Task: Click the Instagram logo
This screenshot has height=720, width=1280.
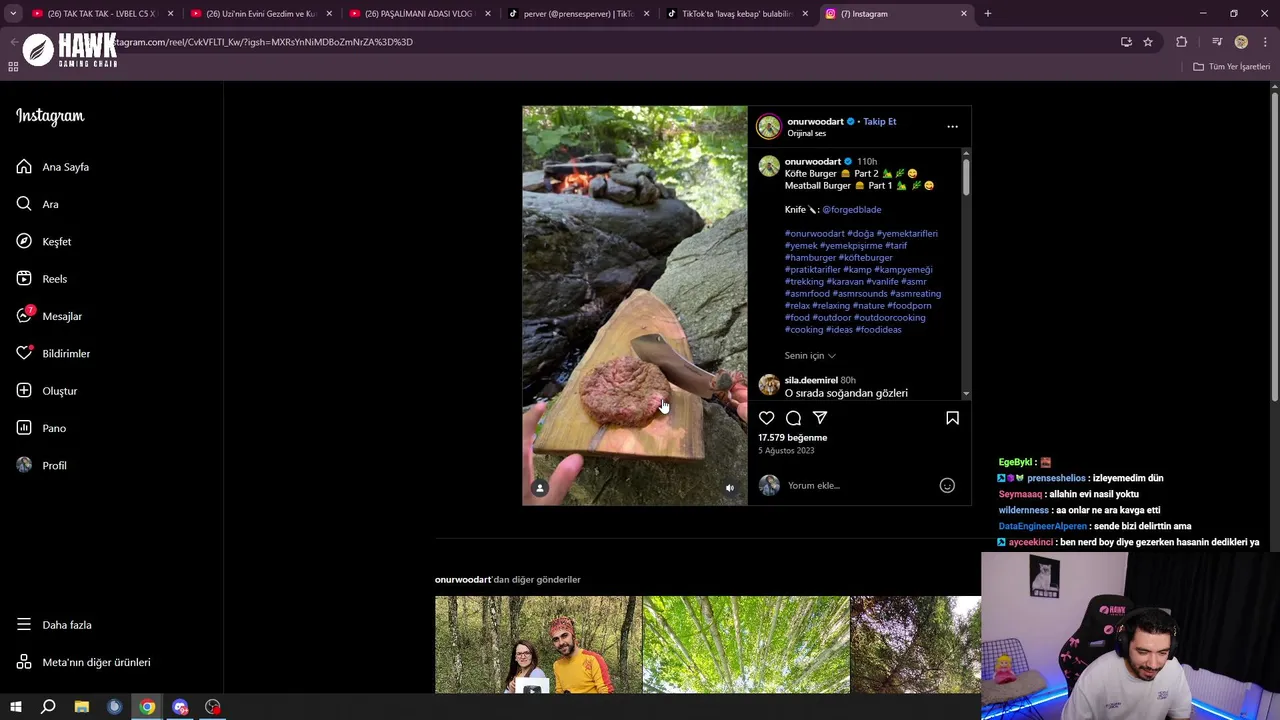Action: [50, 117]
